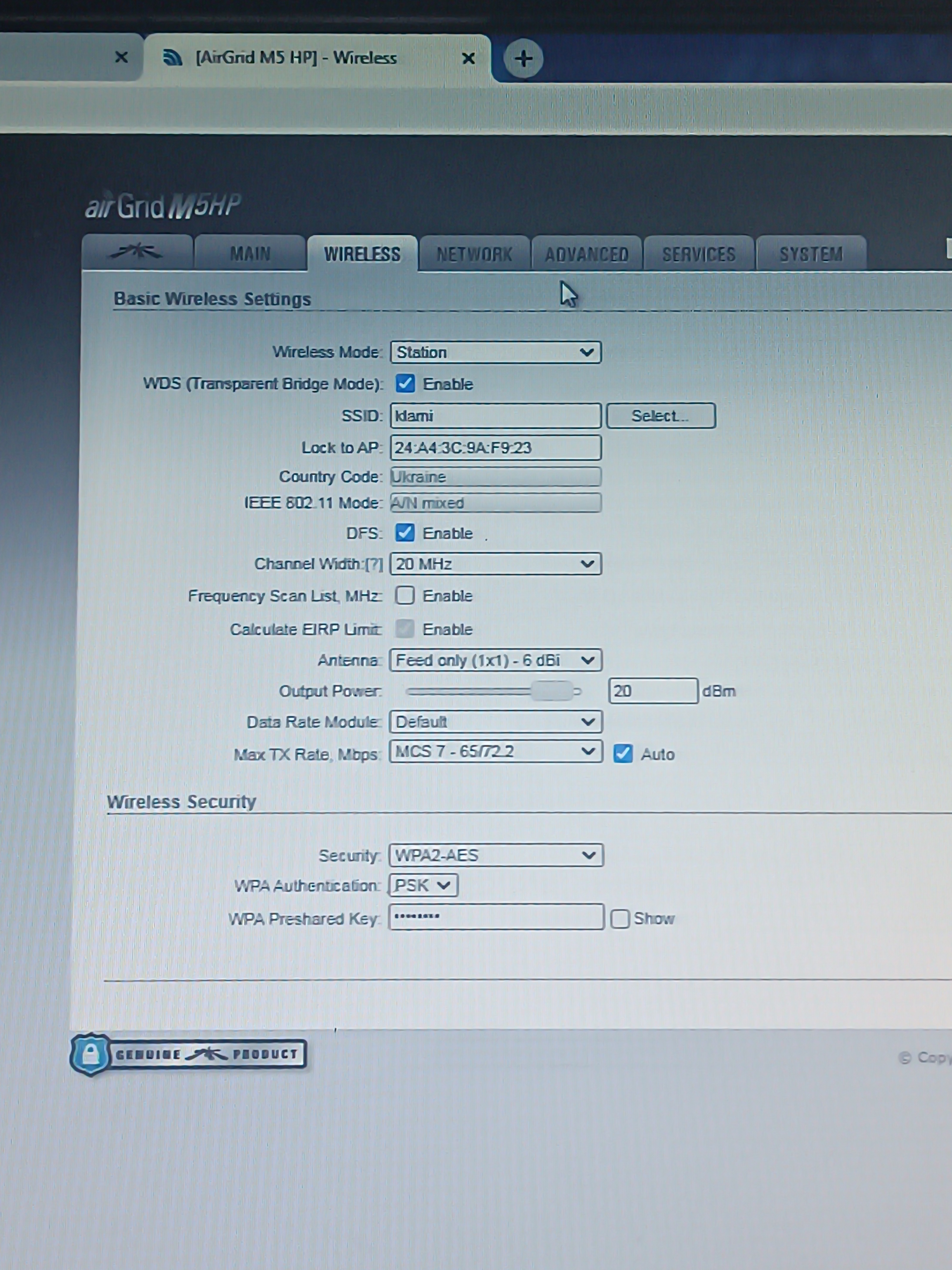Open Channel Width help [?] link
952x1270 pixels.
(x=374, y=565)
